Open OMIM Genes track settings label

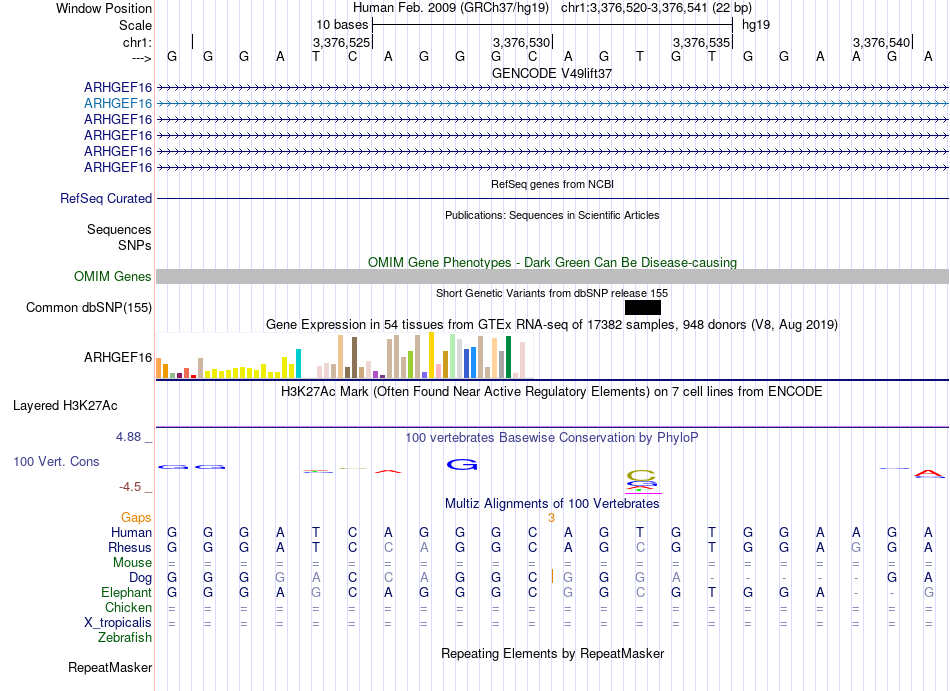113,277
